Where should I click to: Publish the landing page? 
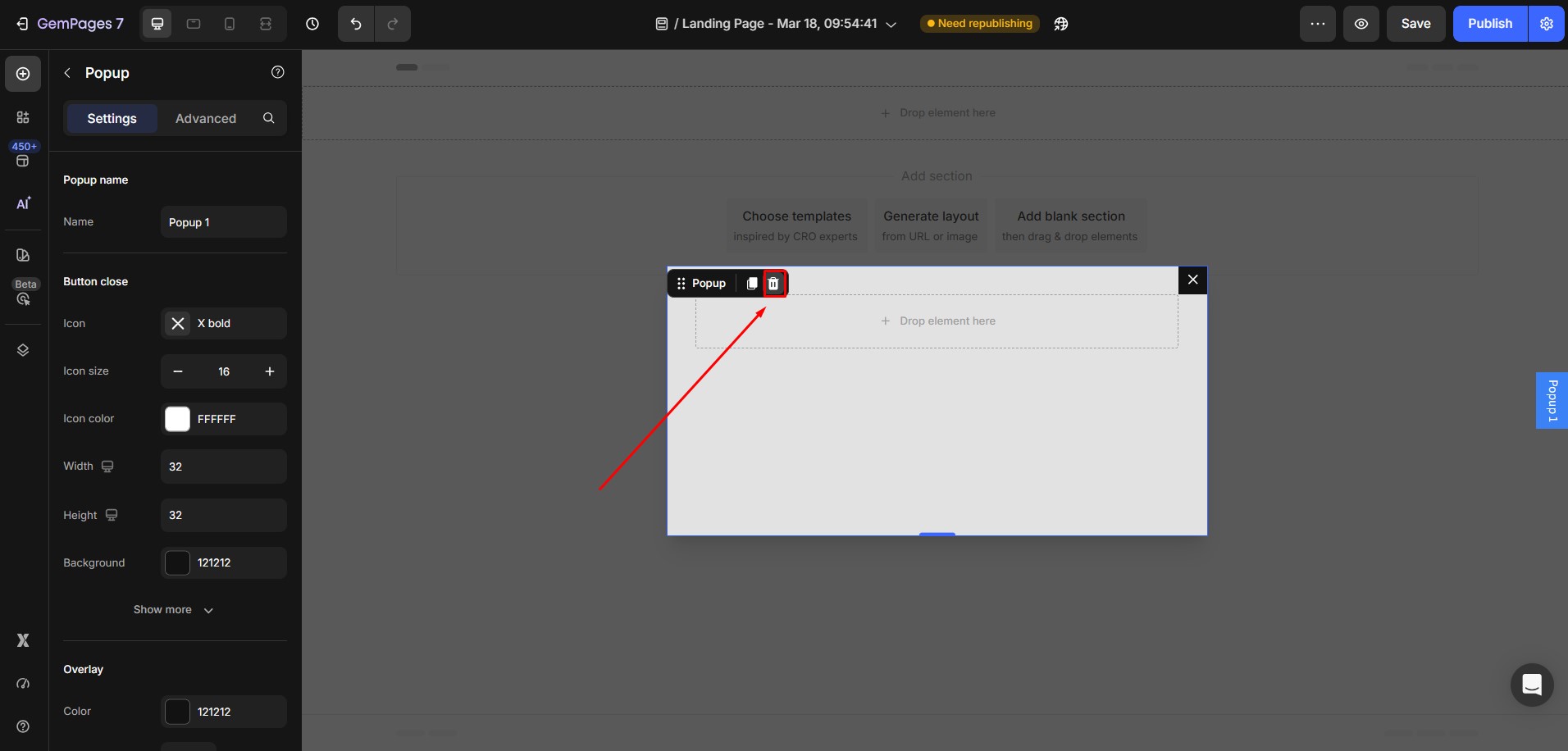pyautogui.click(x=1490, y=24)
